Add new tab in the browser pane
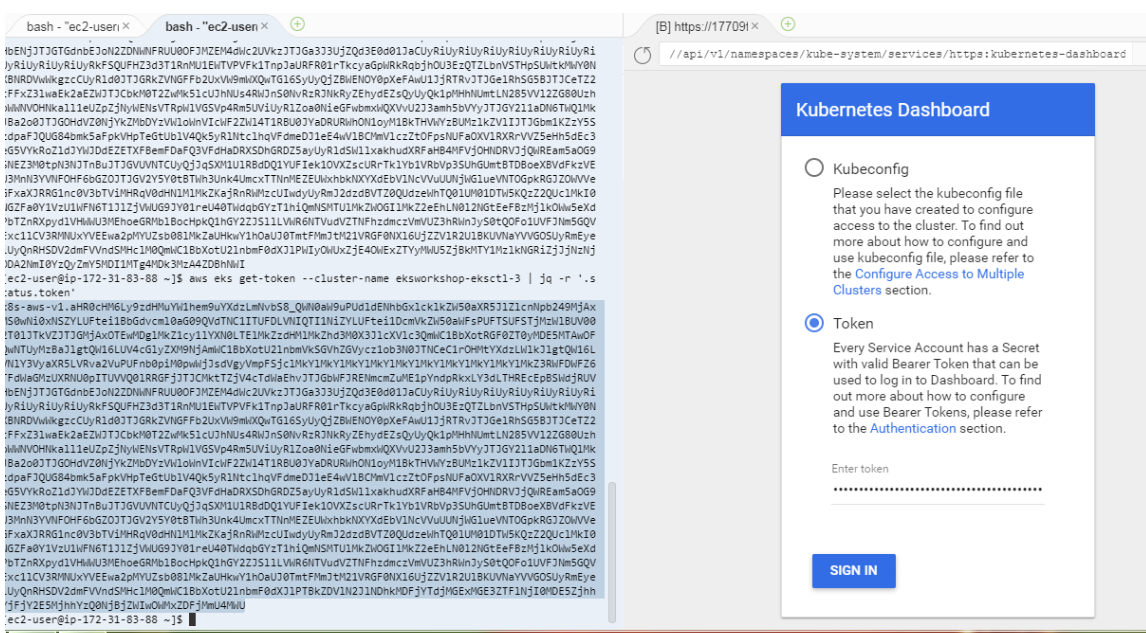The width and height of the screenshot is (1146, 633). click(x=787, y=24)
